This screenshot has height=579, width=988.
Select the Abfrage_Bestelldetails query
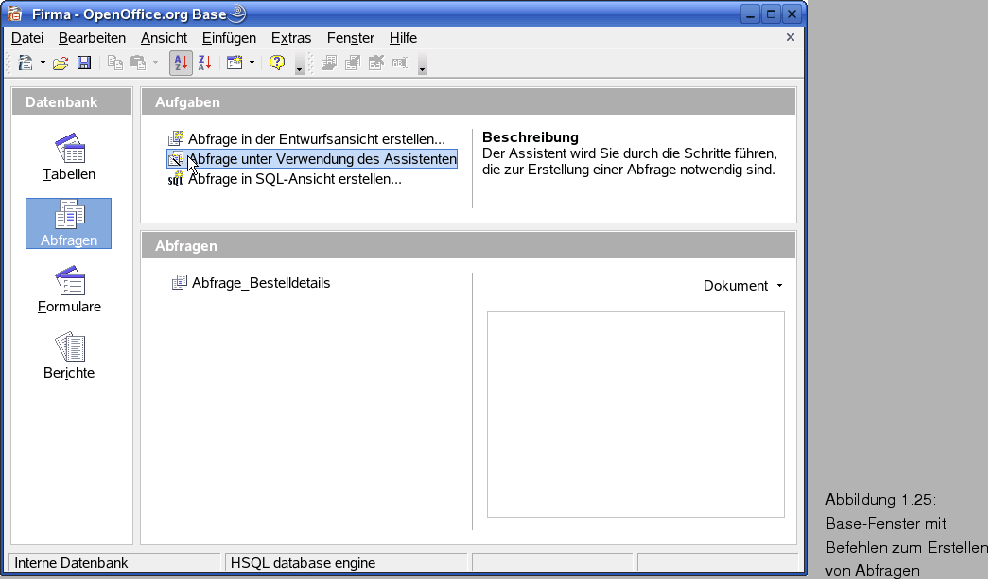click(260, 283)
